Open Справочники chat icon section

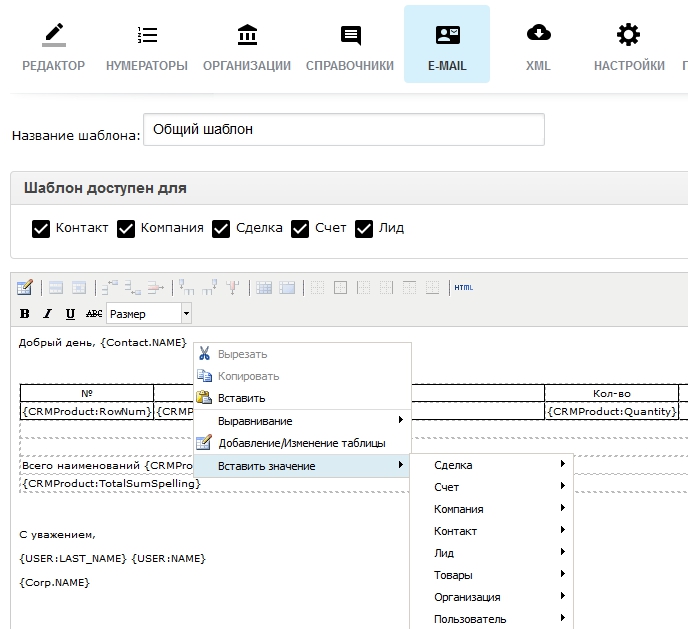point(350,46)
